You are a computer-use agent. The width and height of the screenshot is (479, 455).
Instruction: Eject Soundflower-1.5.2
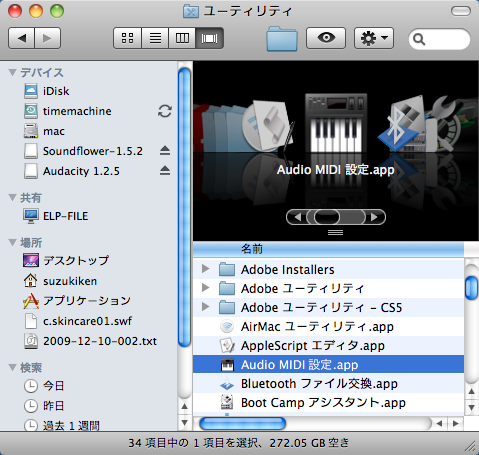pos(165,151)
